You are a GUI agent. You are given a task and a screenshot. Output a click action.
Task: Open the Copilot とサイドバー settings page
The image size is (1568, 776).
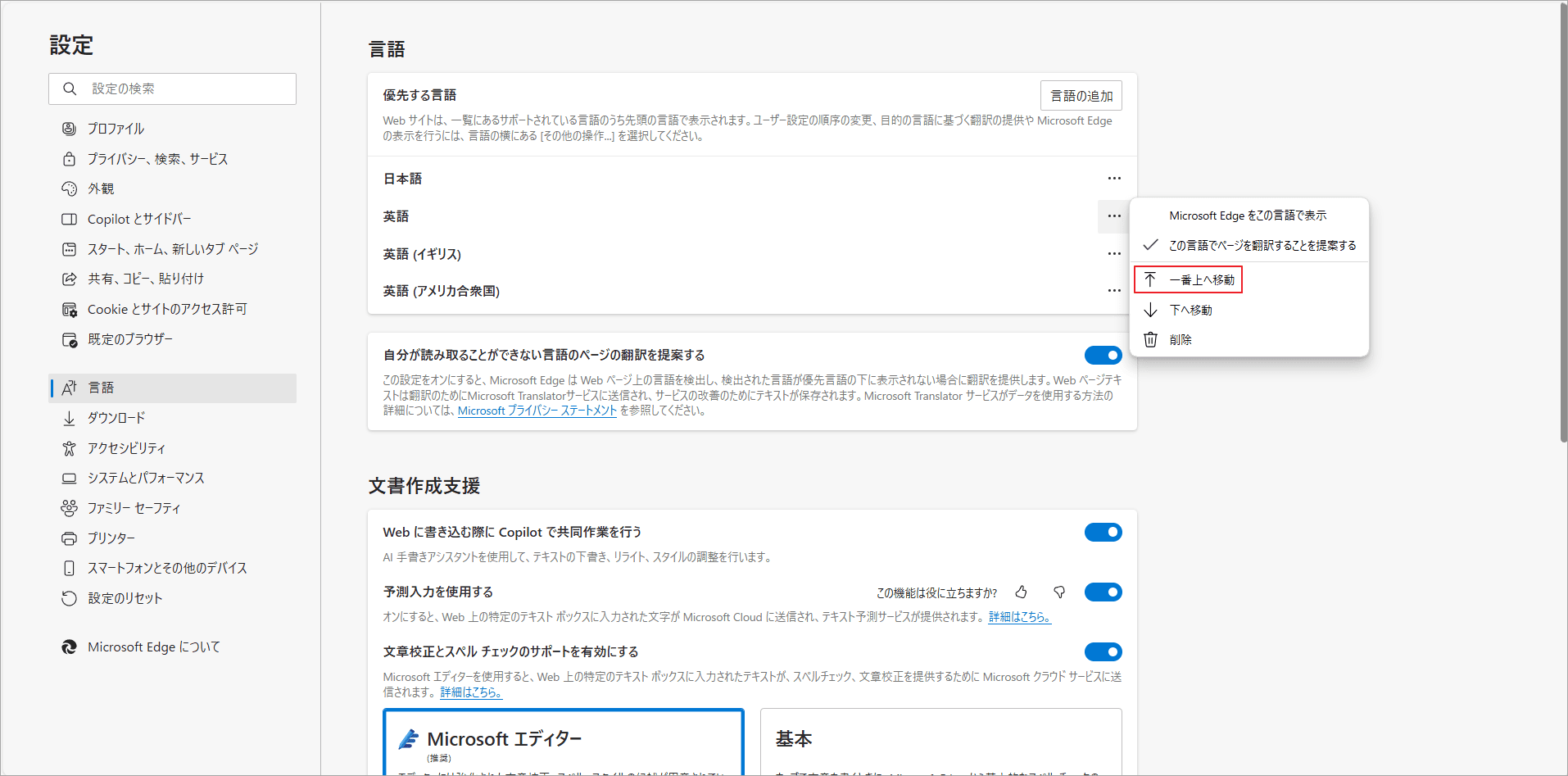[x=173, y=219]
